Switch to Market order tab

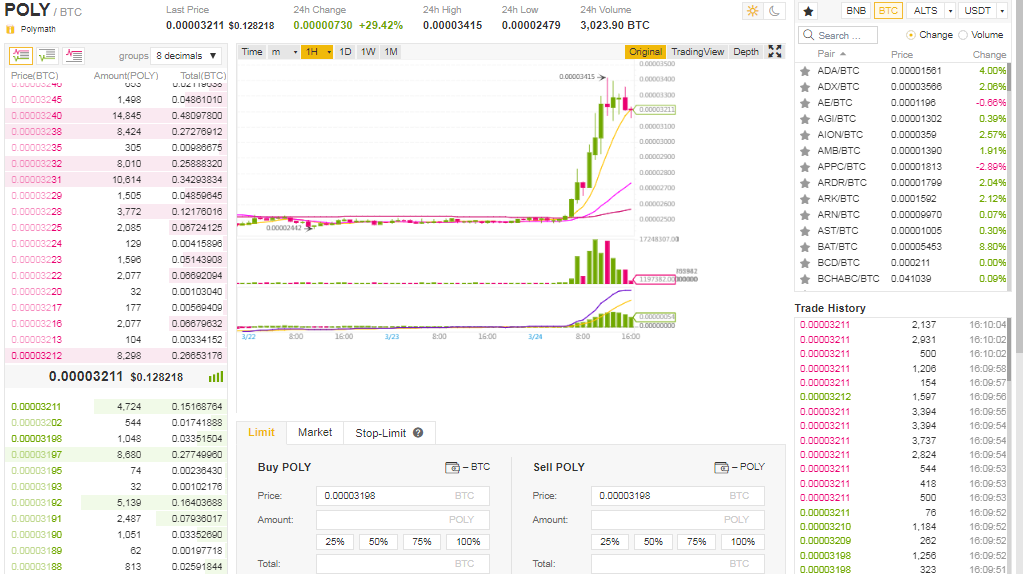tap(315, 432)
